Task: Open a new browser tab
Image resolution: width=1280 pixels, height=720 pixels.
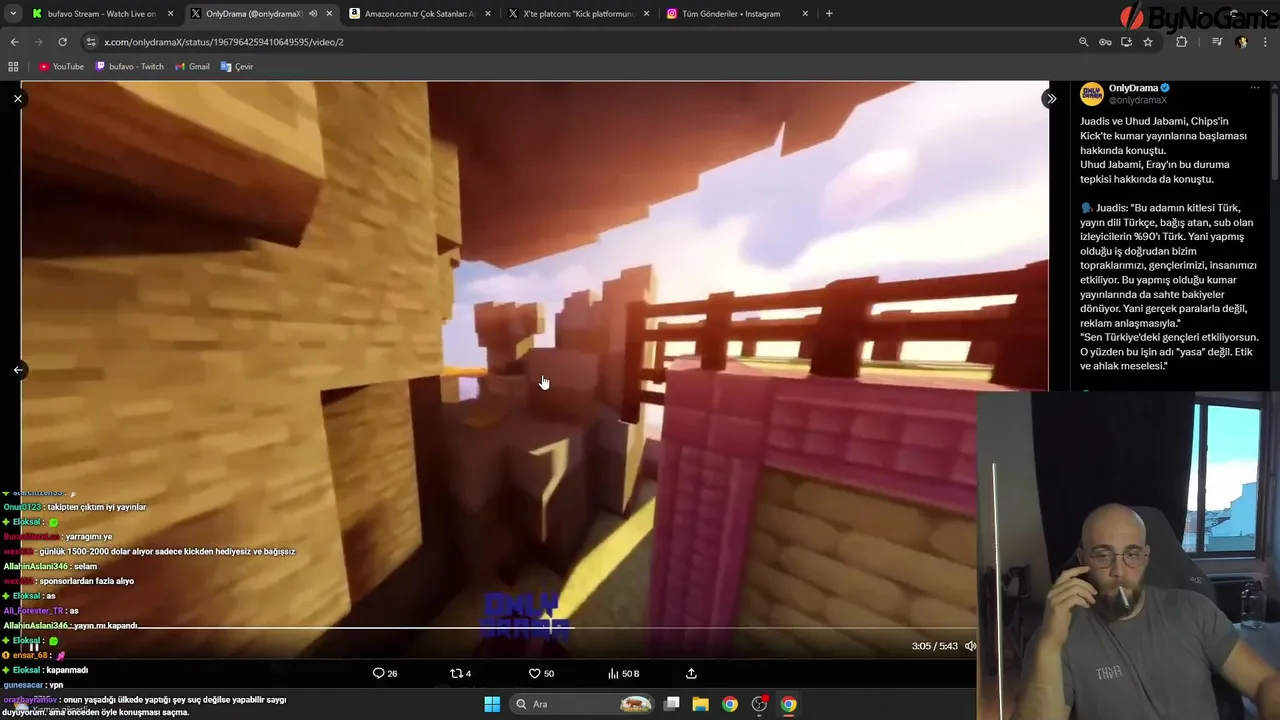Action: pyautogui.click(x=829, y=14)
